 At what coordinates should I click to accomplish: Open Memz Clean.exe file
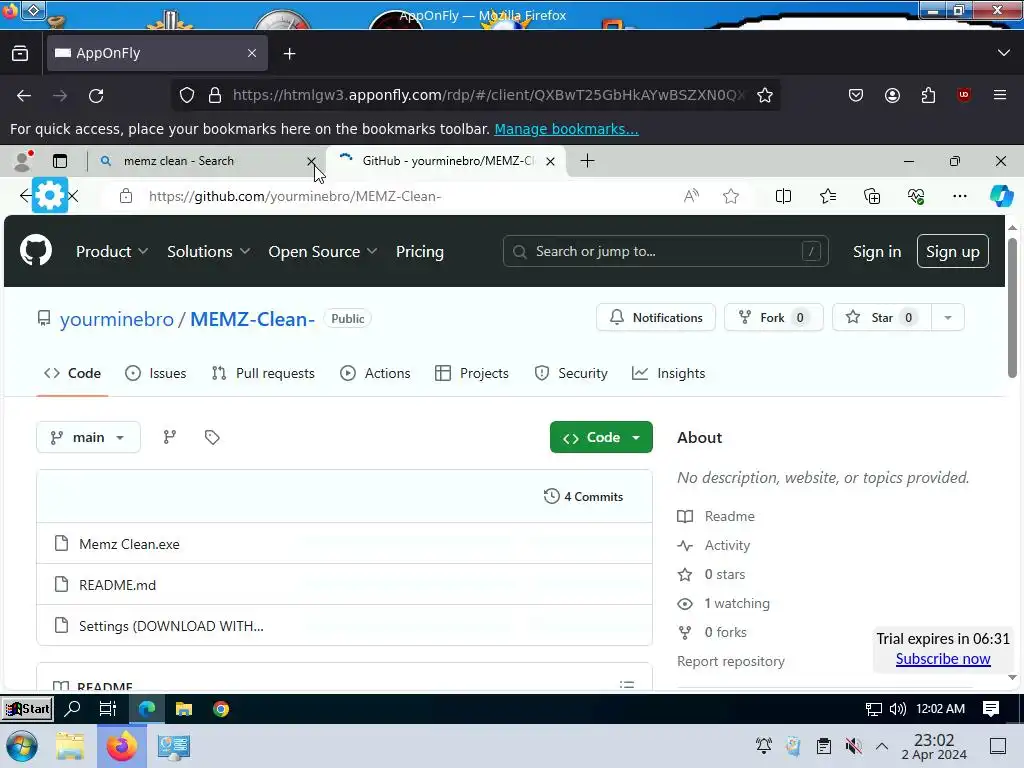click(129, 544)
